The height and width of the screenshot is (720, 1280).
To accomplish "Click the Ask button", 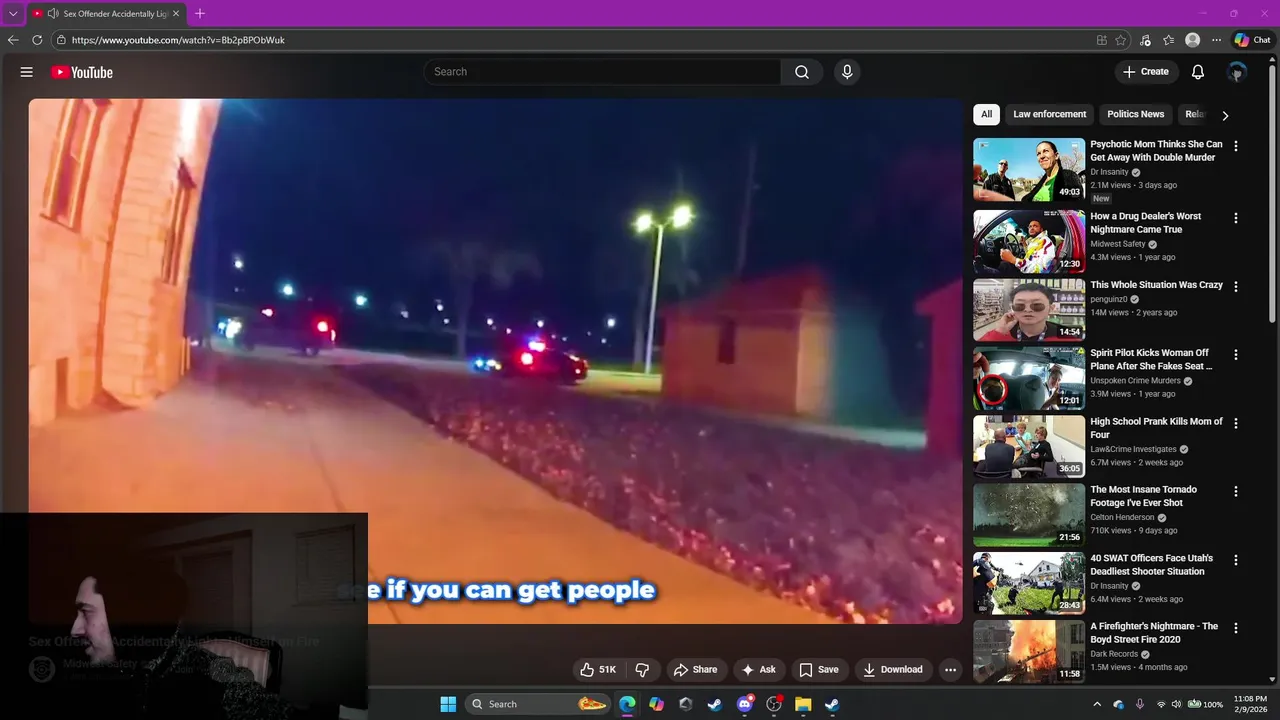I will [x=758, y=670].
